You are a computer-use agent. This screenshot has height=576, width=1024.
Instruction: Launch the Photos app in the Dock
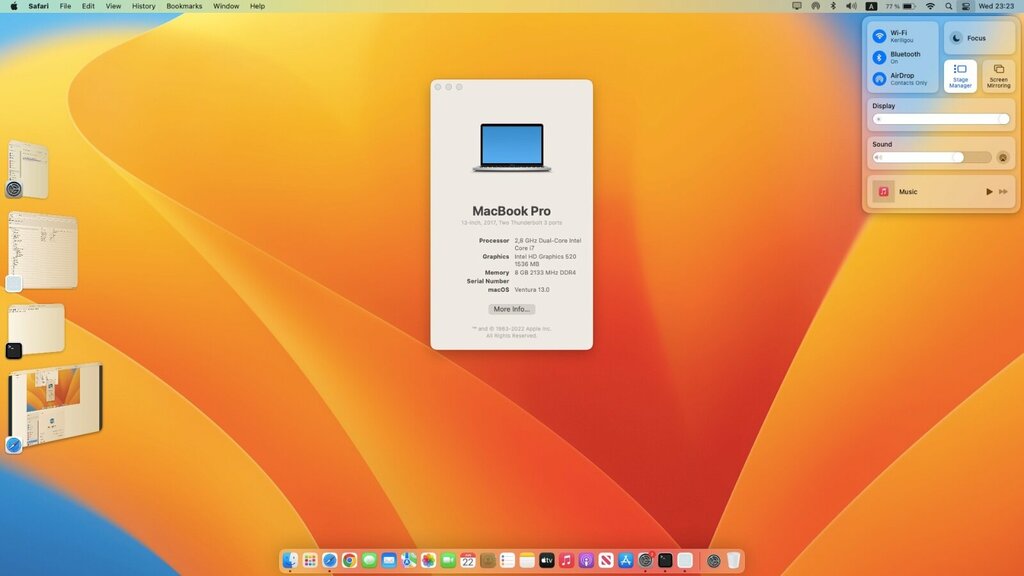coord(428,561)
